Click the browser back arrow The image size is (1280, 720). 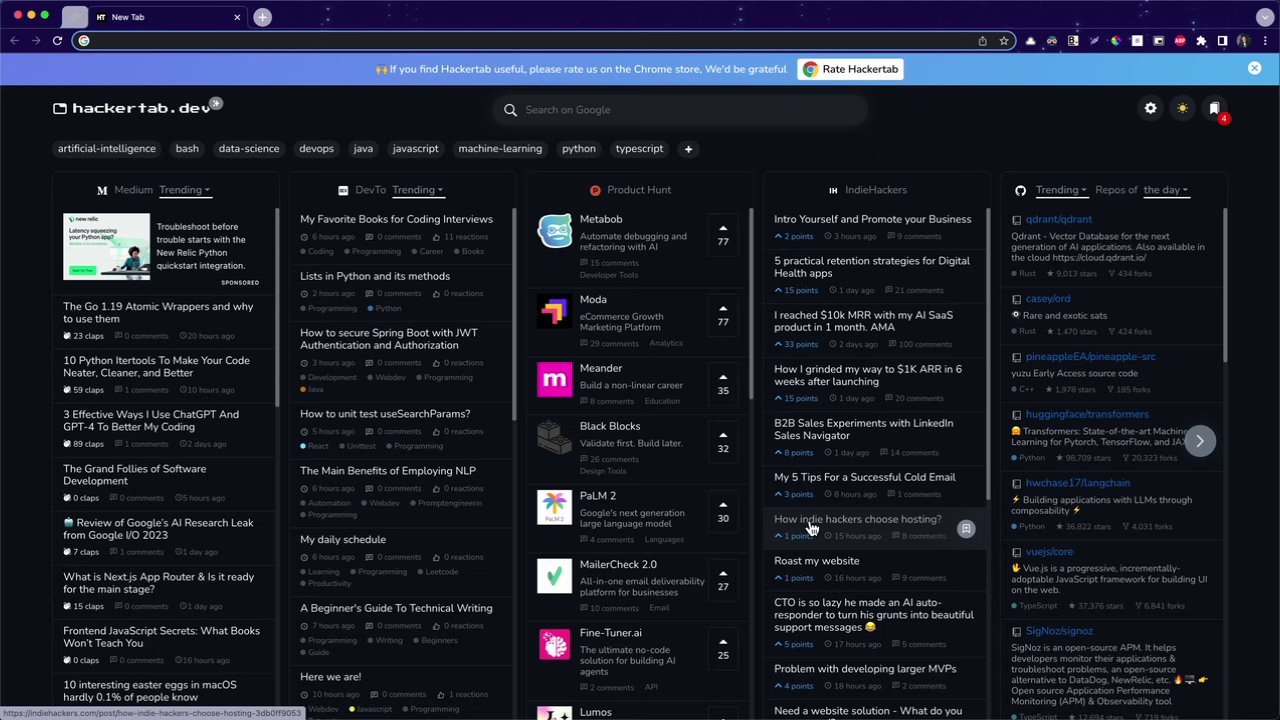coord(14,41)
